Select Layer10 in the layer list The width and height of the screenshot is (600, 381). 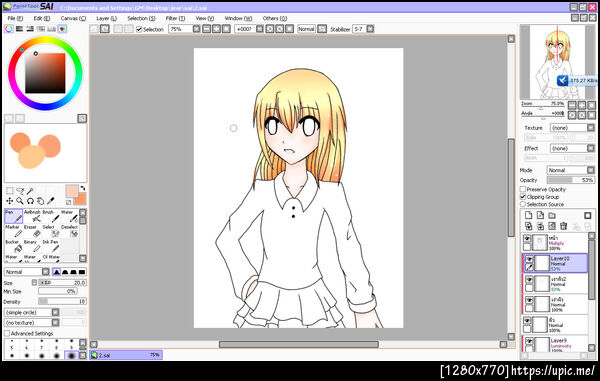click(555, 263)
